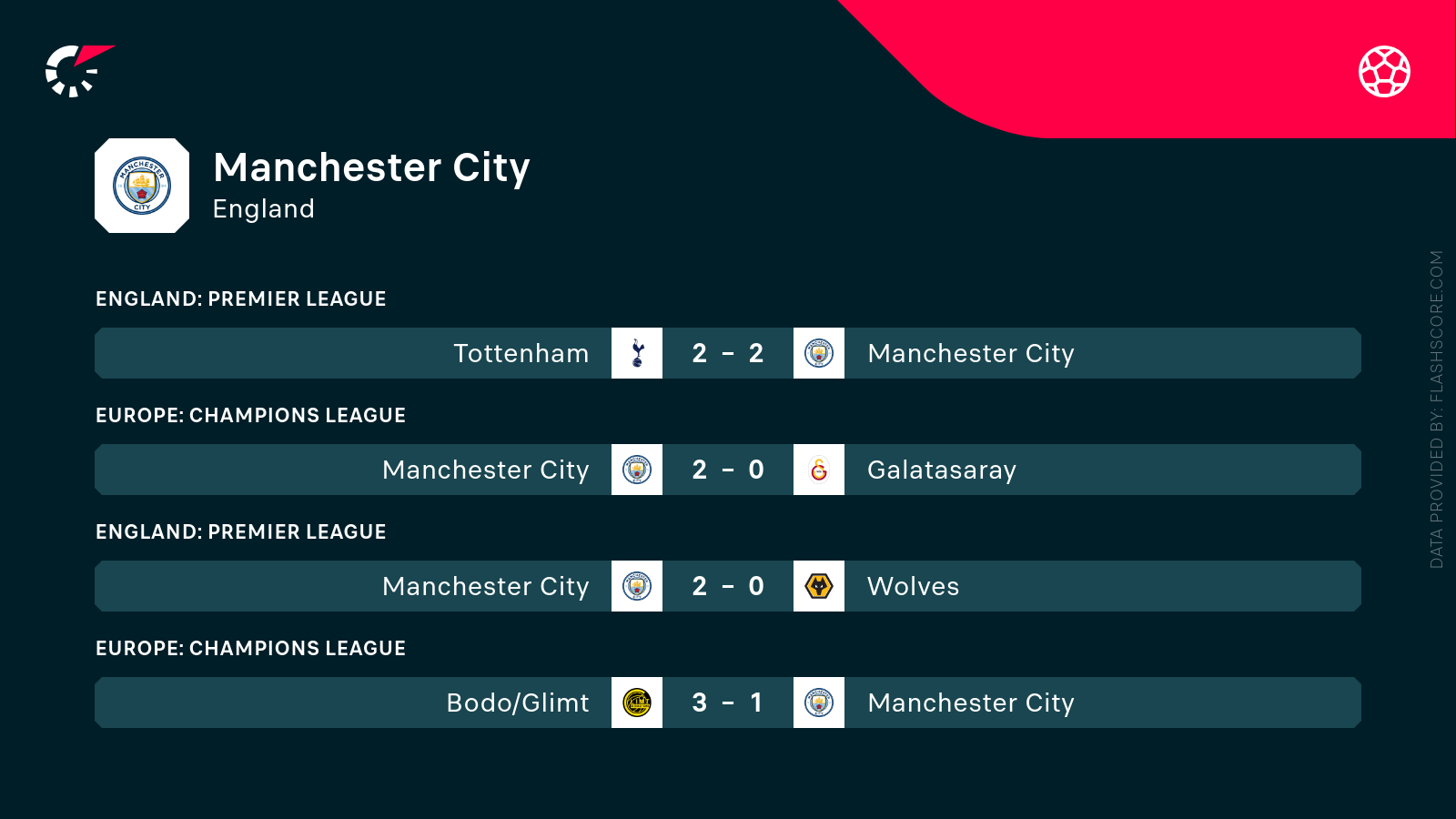Click Manchester City crest in Bodo/Glimt match row
The width and height of the screenshot is (1456, 819).
click(x=819, y=703)
